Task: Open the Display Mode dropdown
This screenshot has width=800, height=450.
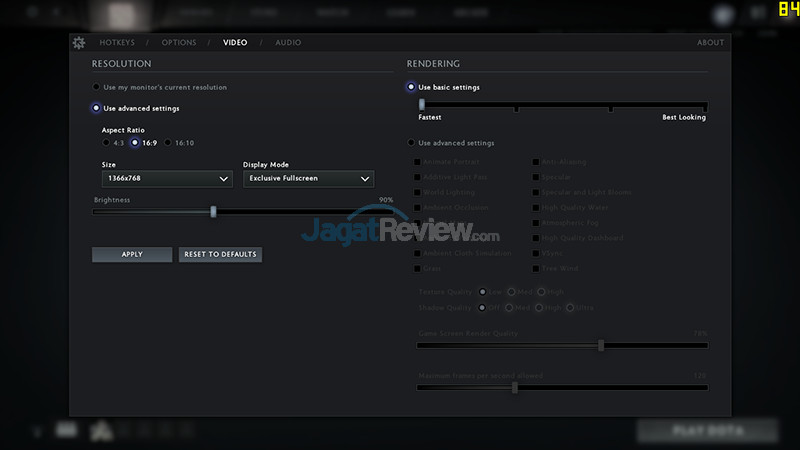Action: pyautogui.click(x=309, y=179)
